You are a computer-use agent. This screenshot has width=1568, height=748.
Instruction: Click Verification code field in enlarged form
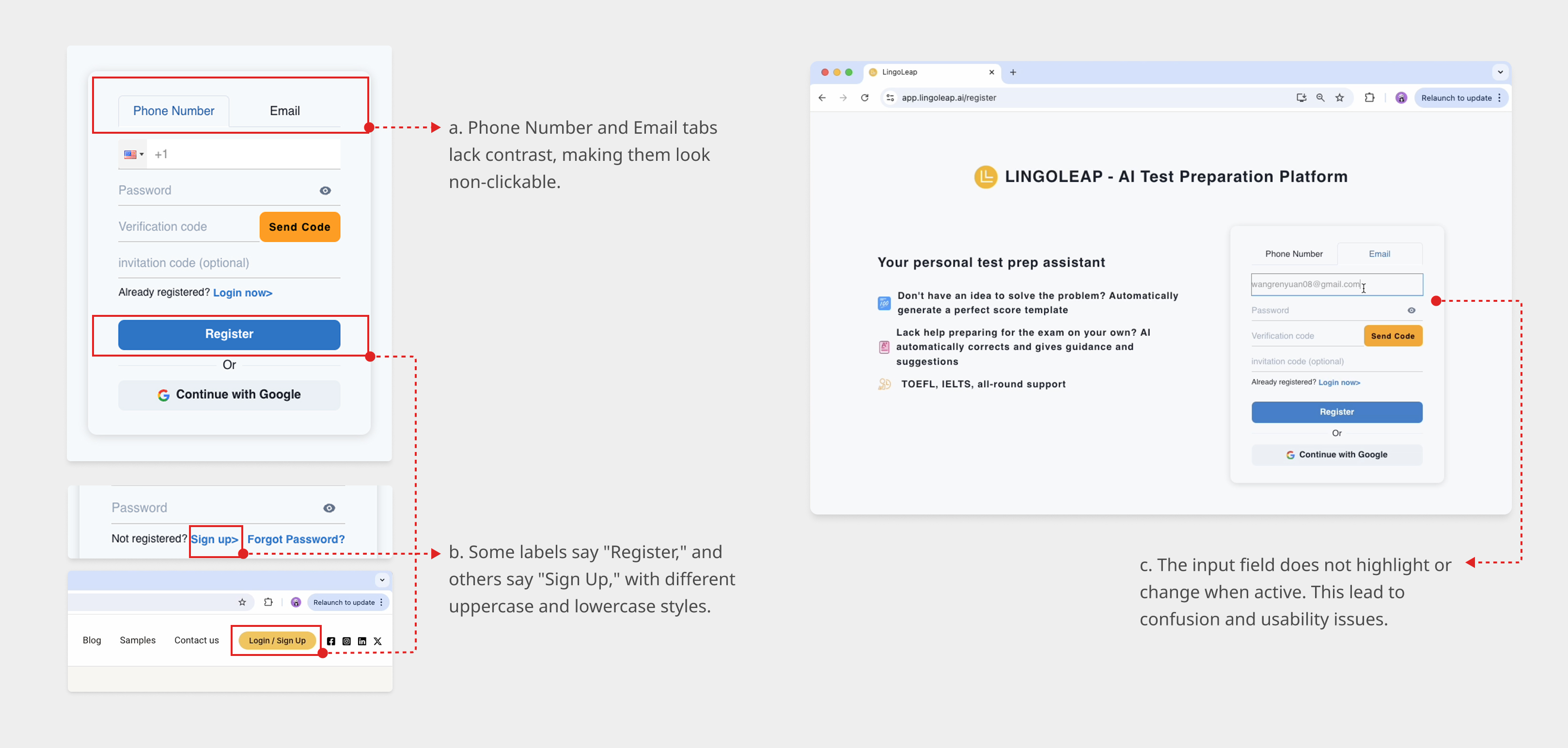[x=188, y=226]
